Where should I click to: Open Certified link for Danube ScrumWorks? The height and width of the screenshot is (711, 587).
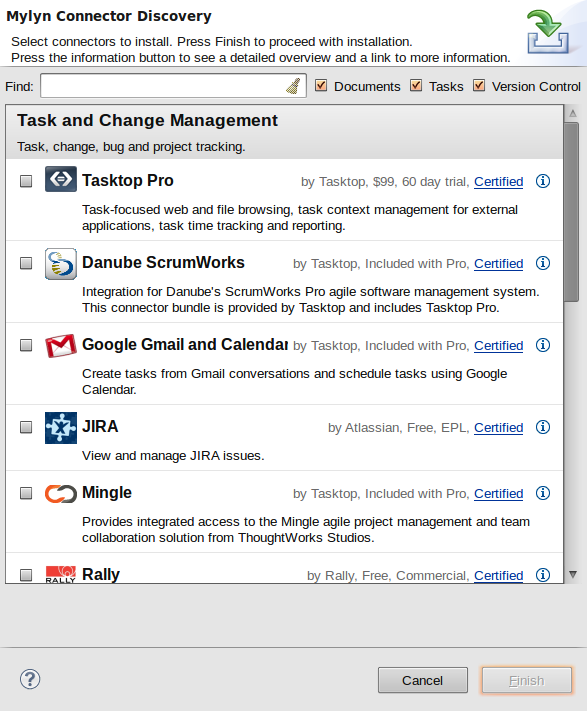click(x=498, y=264)
